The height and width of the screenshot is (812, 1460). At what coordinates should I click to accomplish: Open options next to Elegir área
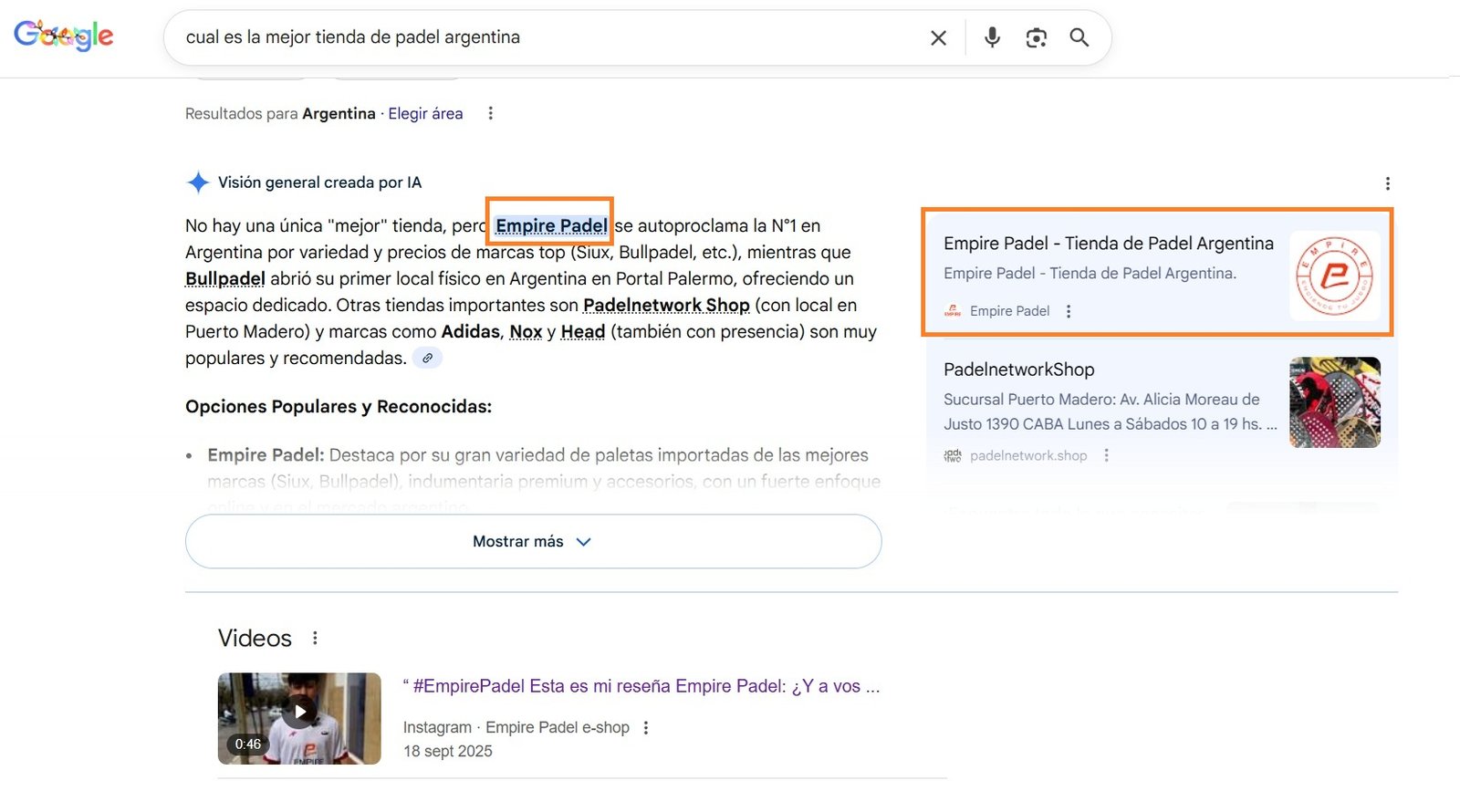click(x=491, y=113)
